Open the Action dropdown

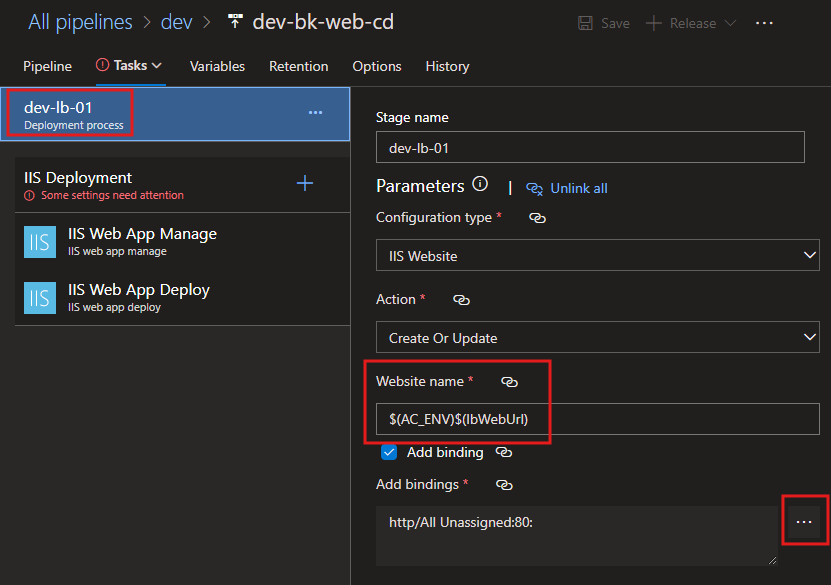597,337
